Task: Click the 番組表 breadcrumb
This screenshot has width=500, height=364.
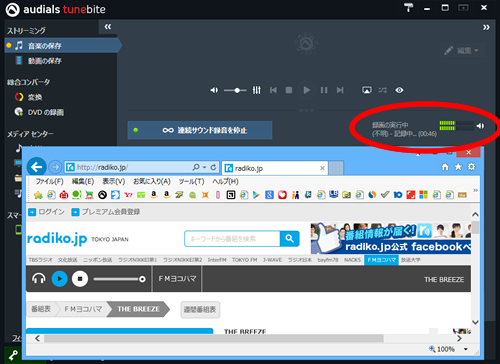Action: coord(41,309)
